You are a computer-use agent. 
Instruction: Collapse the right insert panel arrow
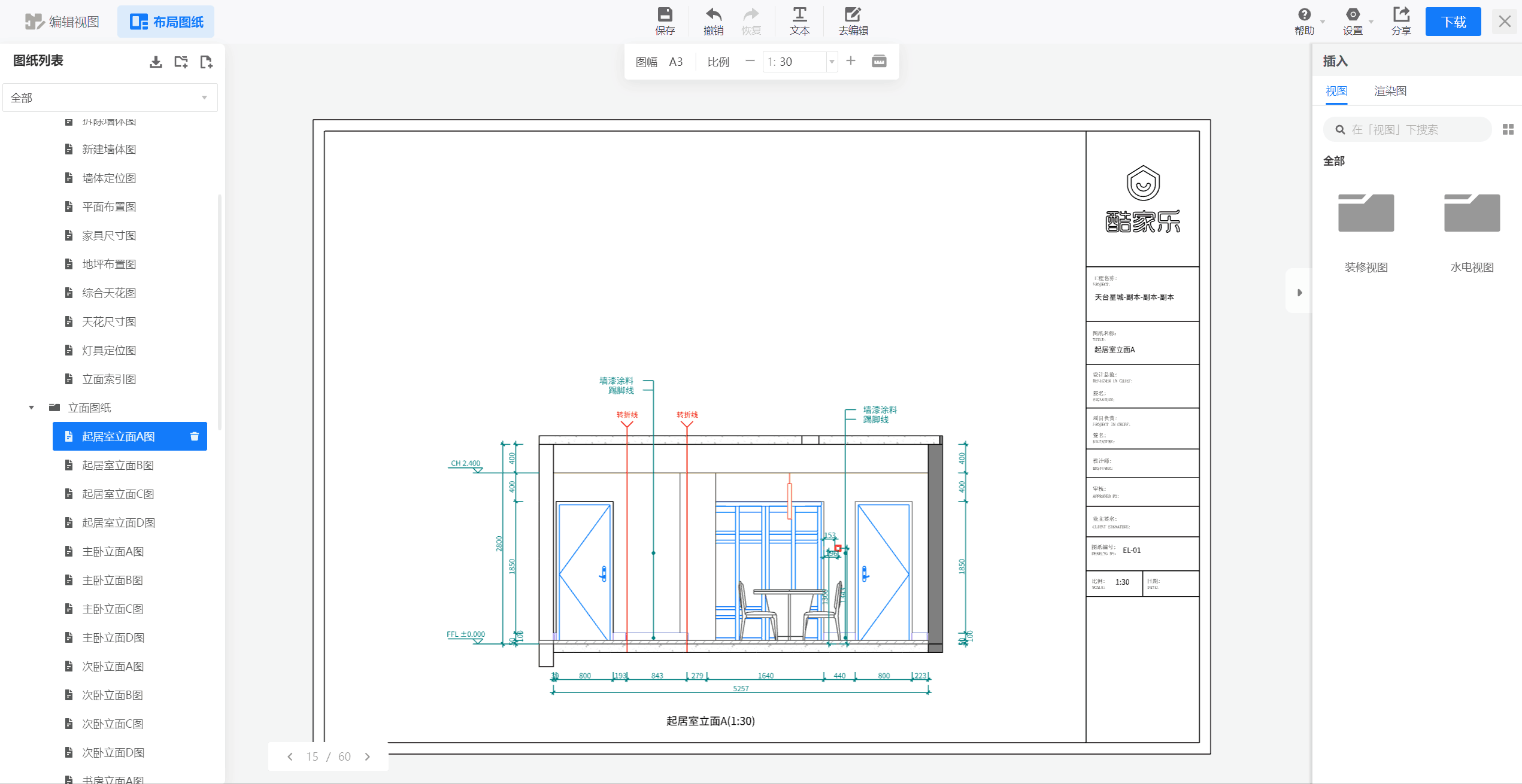point(1299,293)
